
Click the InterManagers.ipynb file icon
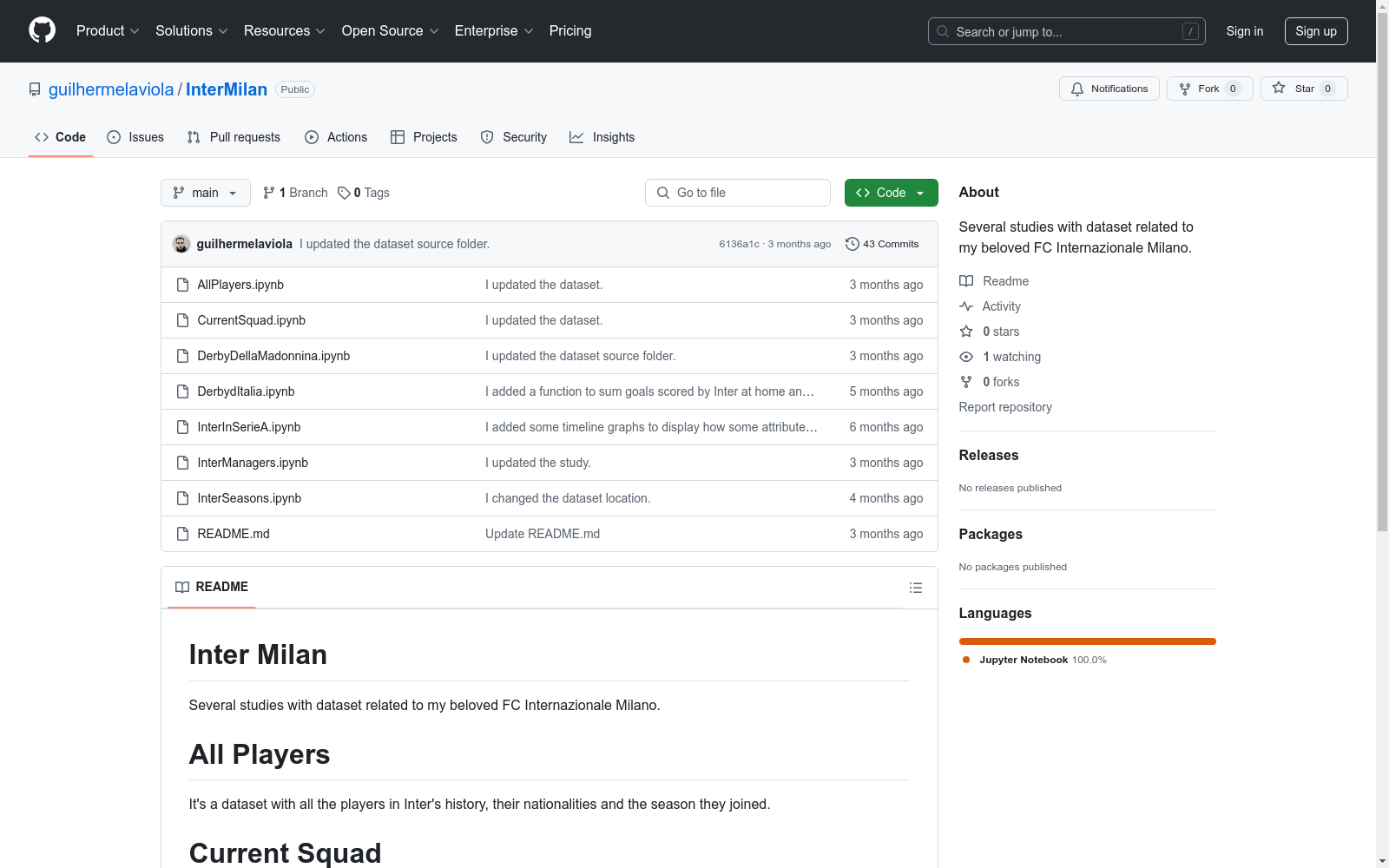[x=182, y=463]
